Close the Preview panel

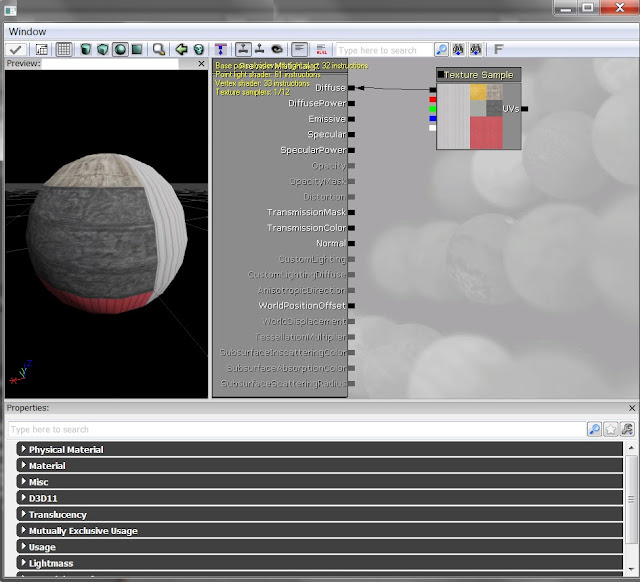pos(201,64)
